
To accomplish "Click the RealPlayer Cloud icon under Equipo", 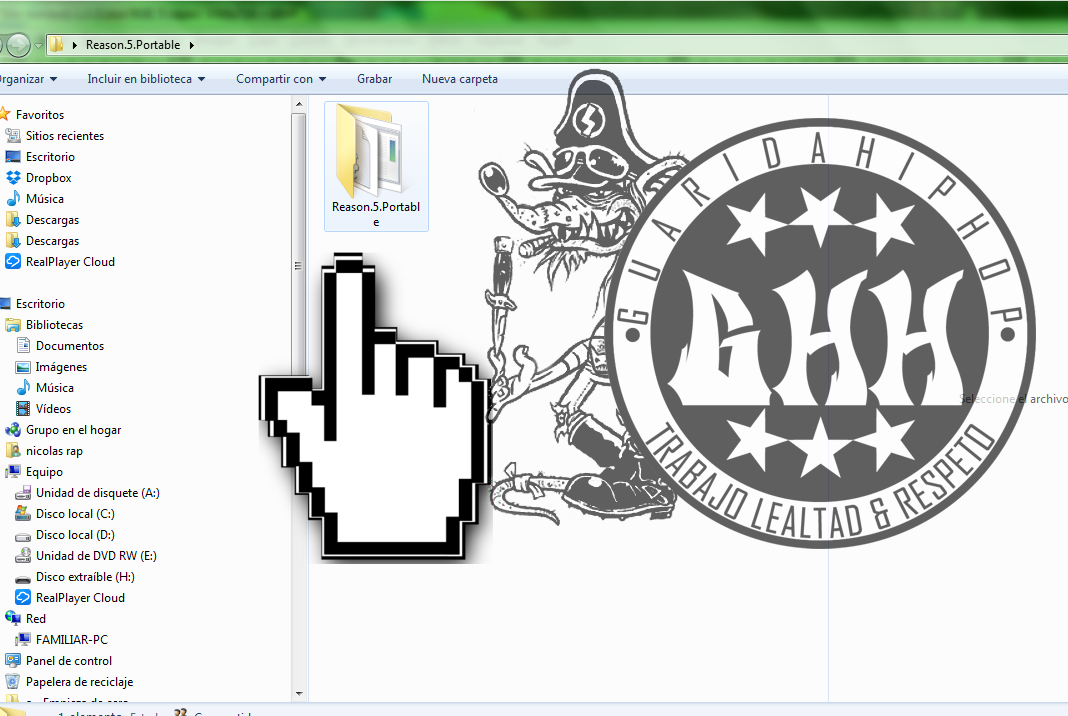I will [23, 597].
